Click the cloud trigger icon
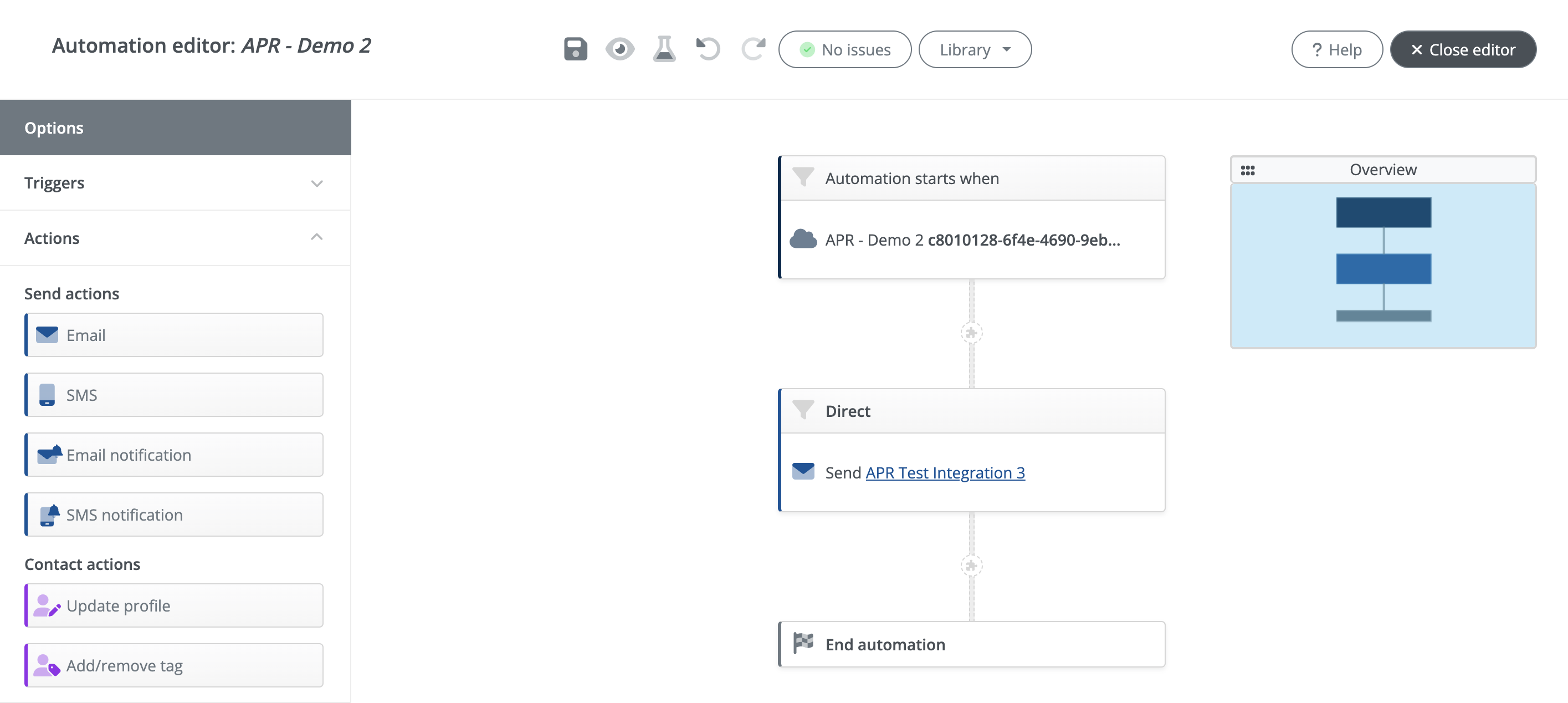The width and height of the screenshot is (1568, 703). tap(803, 240)
